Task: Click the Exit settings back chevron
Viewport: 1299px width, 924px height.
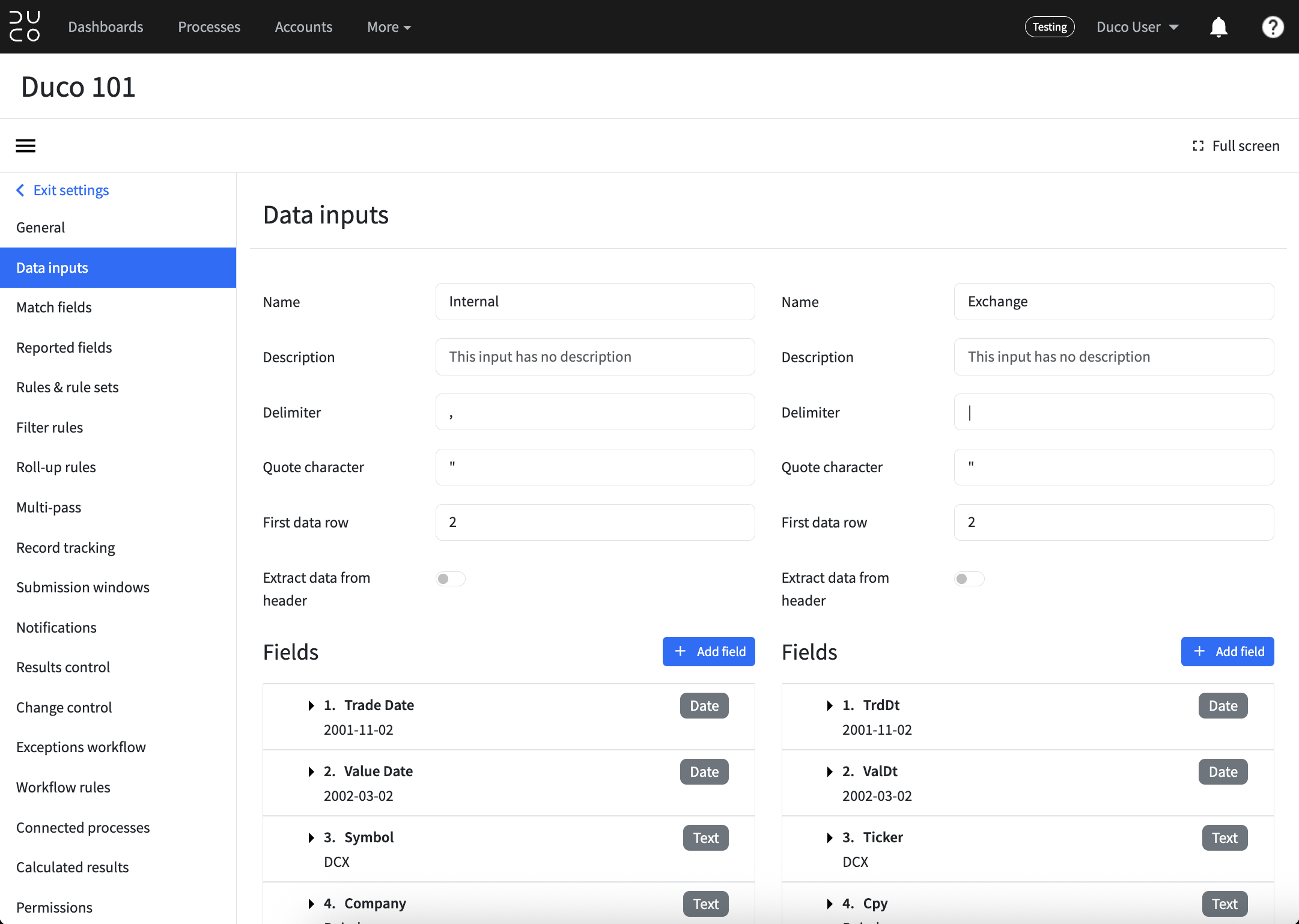Action: [x=20, y=190]
